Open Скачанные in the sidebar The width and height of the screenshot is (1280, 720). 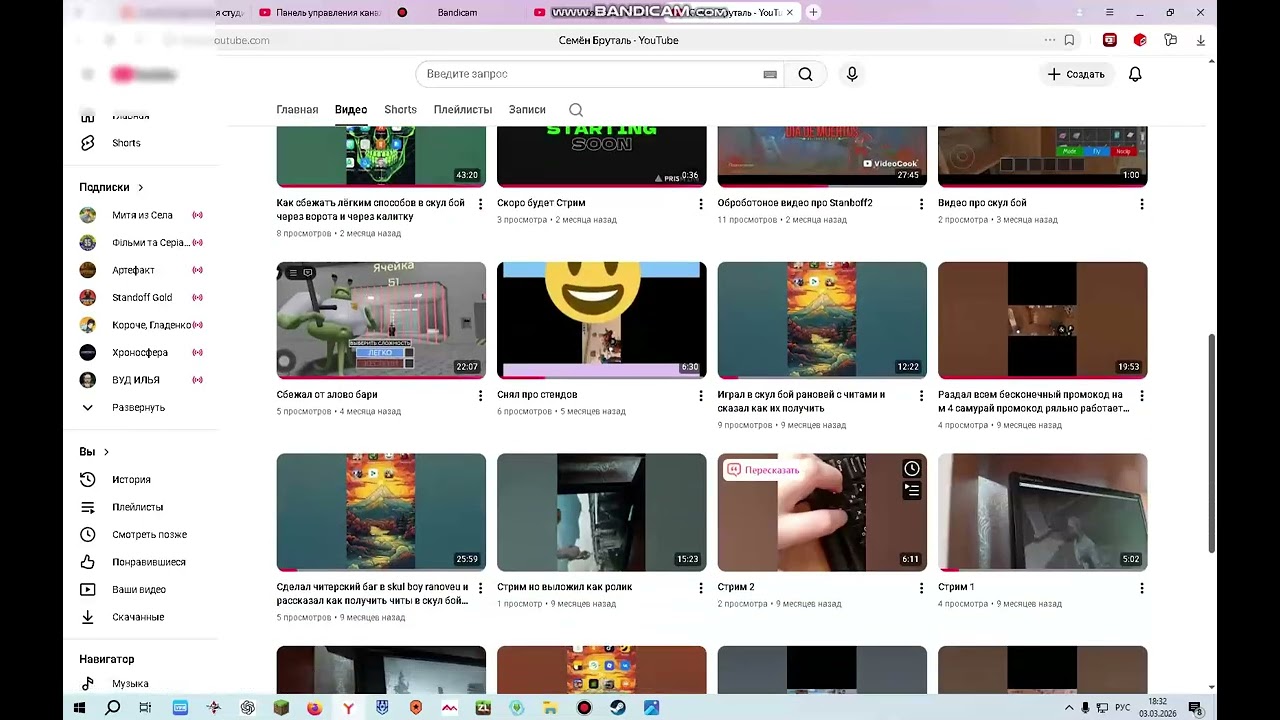pyautogui.click(x=137, y=617)
